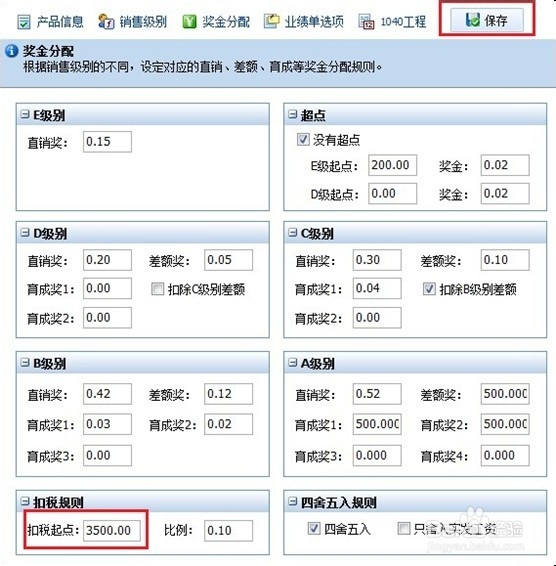Switch to the 奖金分配 tab
556x566 pixels.
[x=216, y=22]
